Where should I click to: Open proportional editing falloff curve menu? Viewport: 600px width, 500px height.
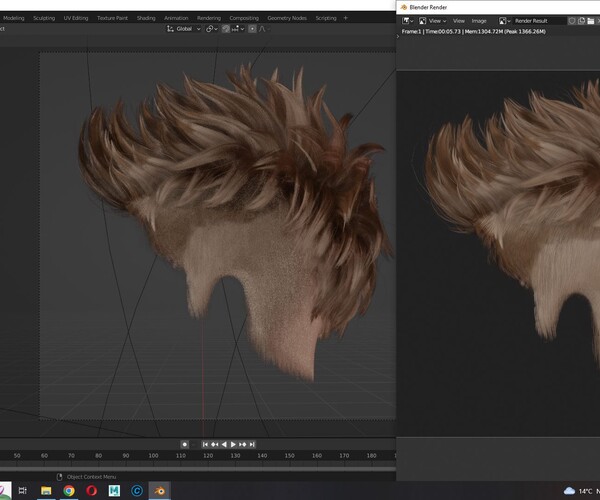point(264,29)
